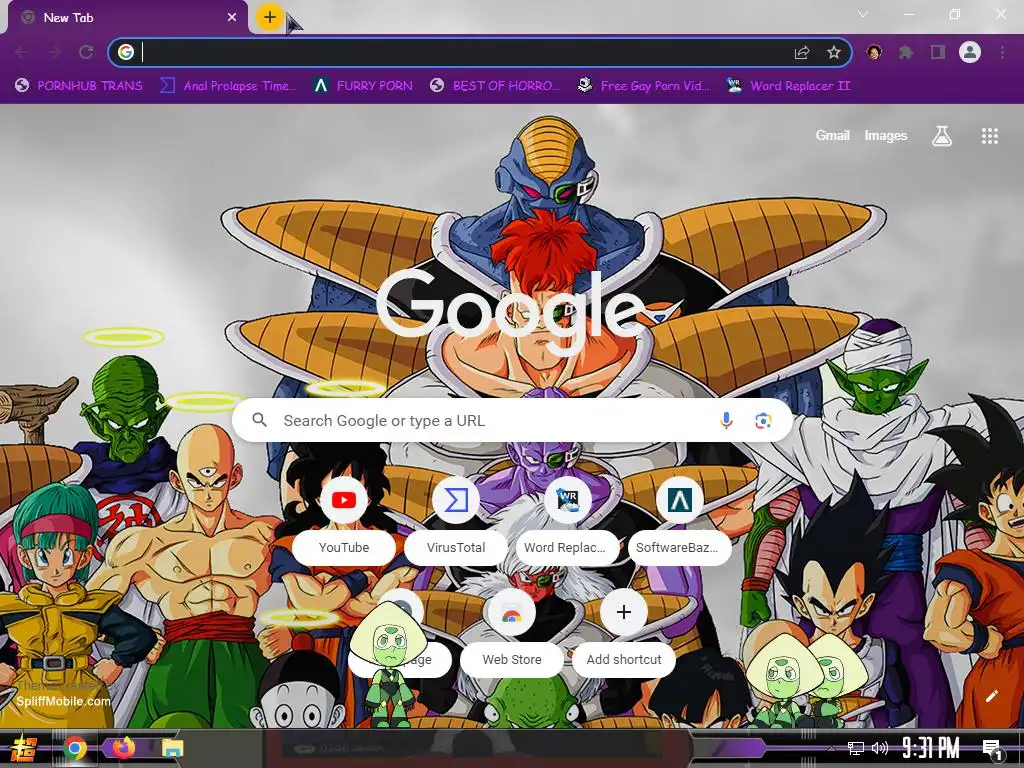Open the YouTube shortcut

[x=344, y=520]
